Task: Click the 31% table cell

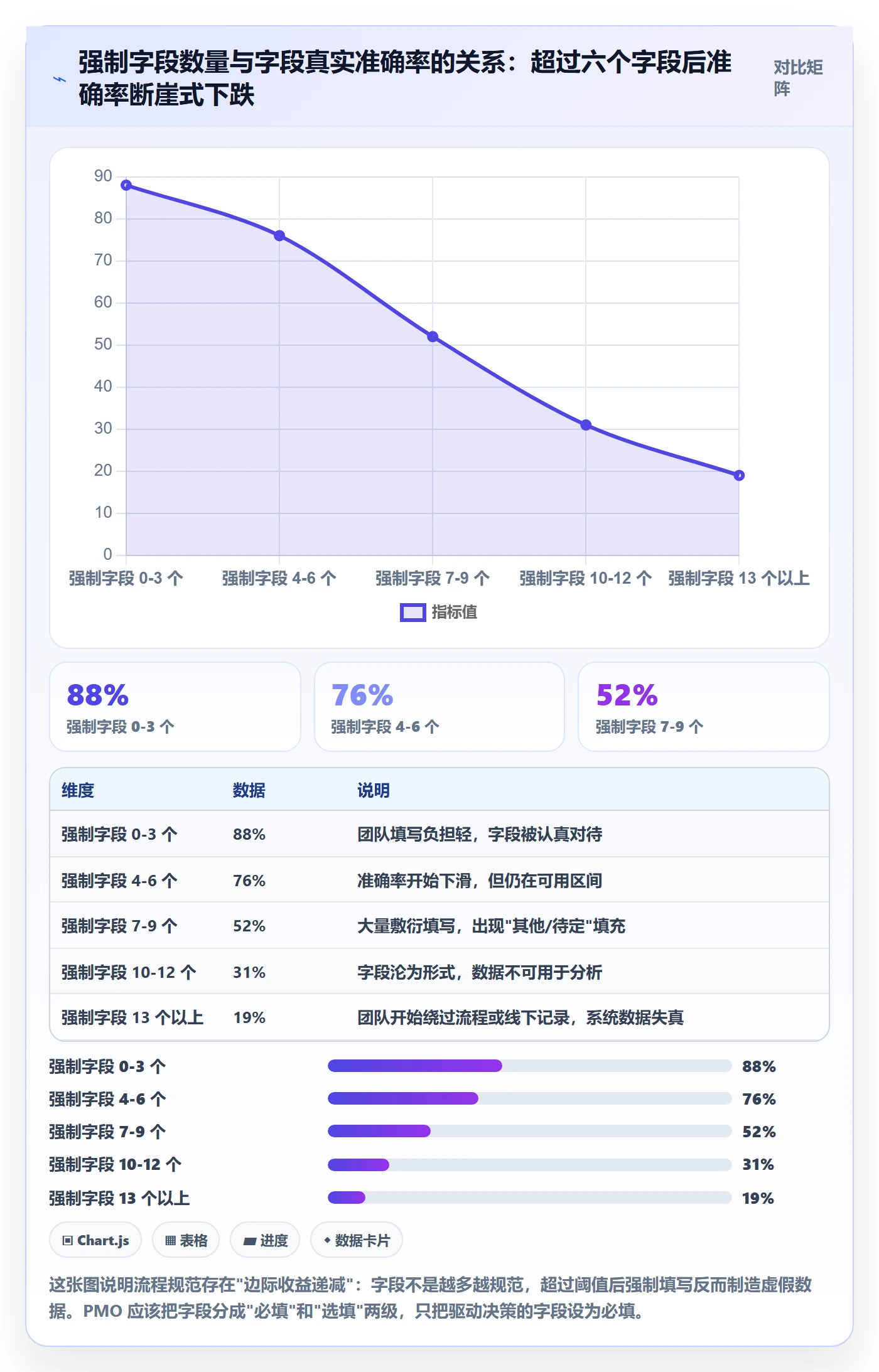Action: (x=249, y=972)
